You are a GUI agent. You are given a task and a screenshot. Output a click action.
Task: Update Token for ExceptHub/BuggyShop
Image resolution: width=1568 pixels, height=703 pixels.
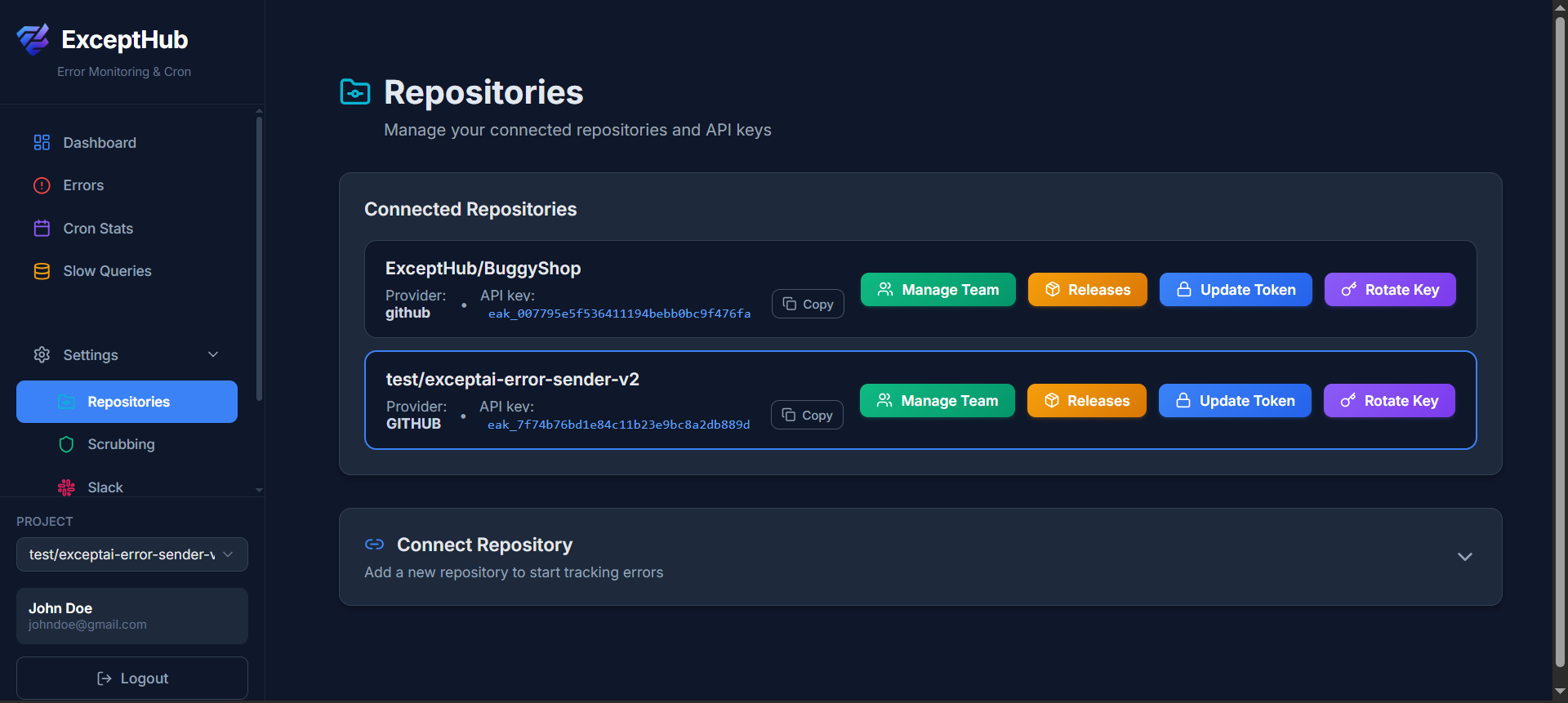point(1236,290)
